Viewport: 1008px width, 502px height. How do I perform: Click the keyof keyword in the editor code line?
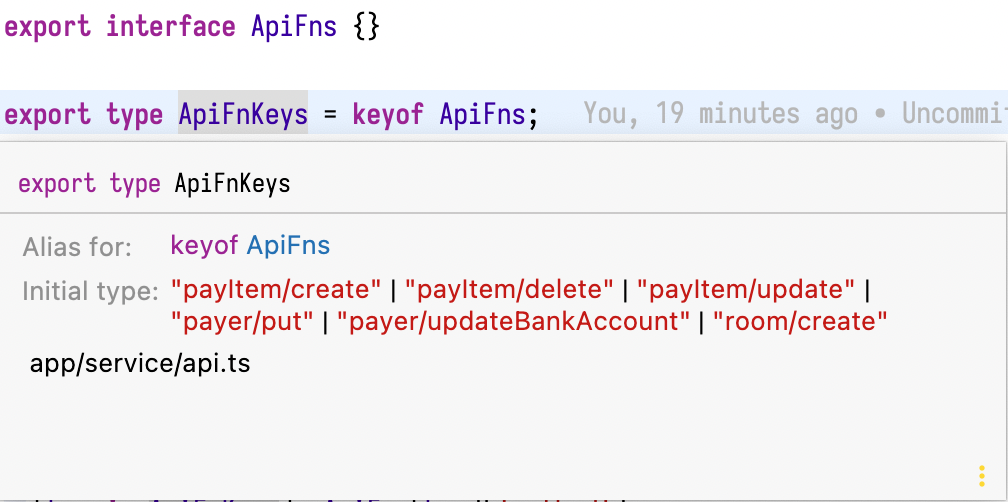(x=388, y=115)
